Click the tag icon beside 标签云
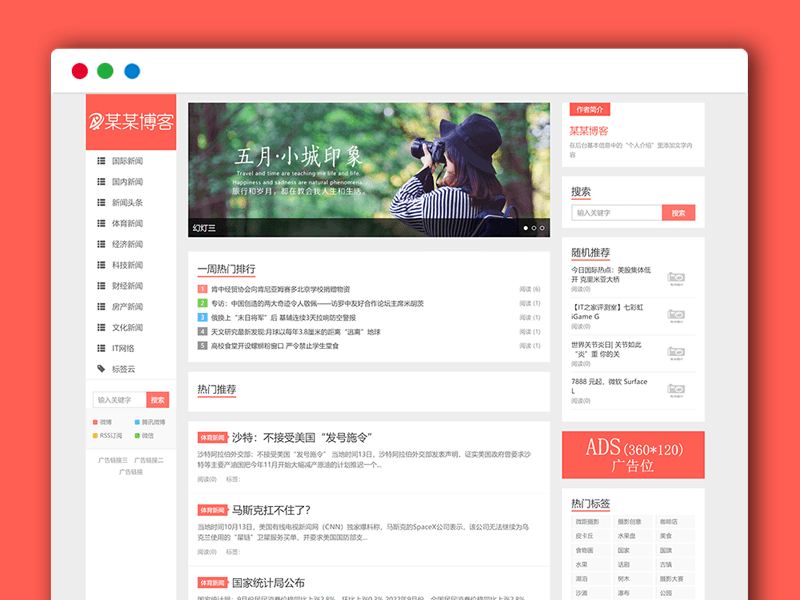800x600 pixels. tap(101, 369)
